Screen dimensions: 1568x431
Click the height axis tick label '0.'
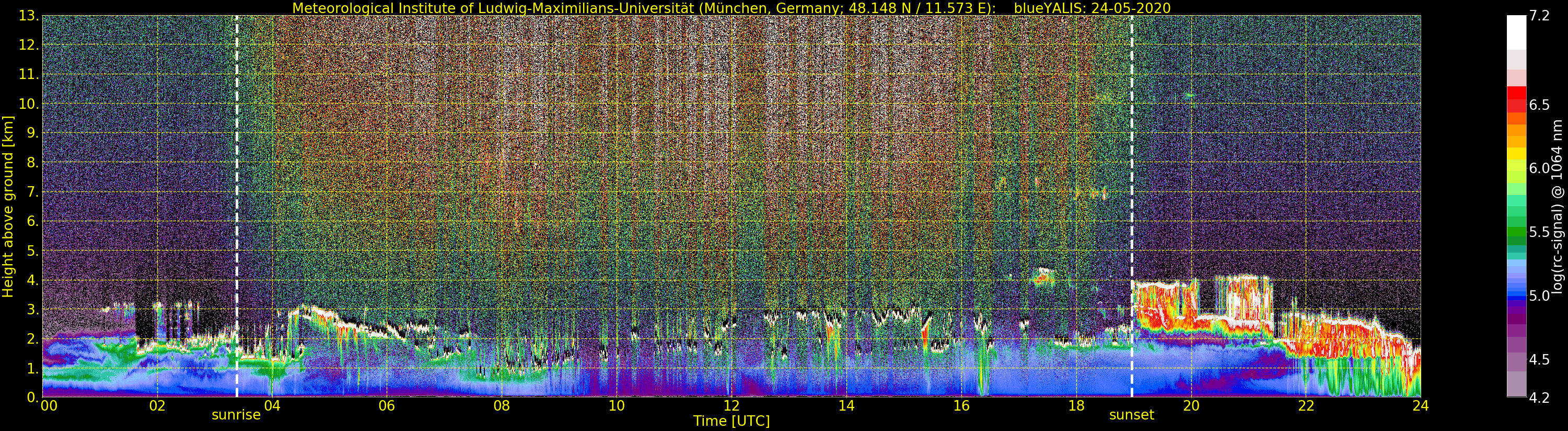pos(32,397)
